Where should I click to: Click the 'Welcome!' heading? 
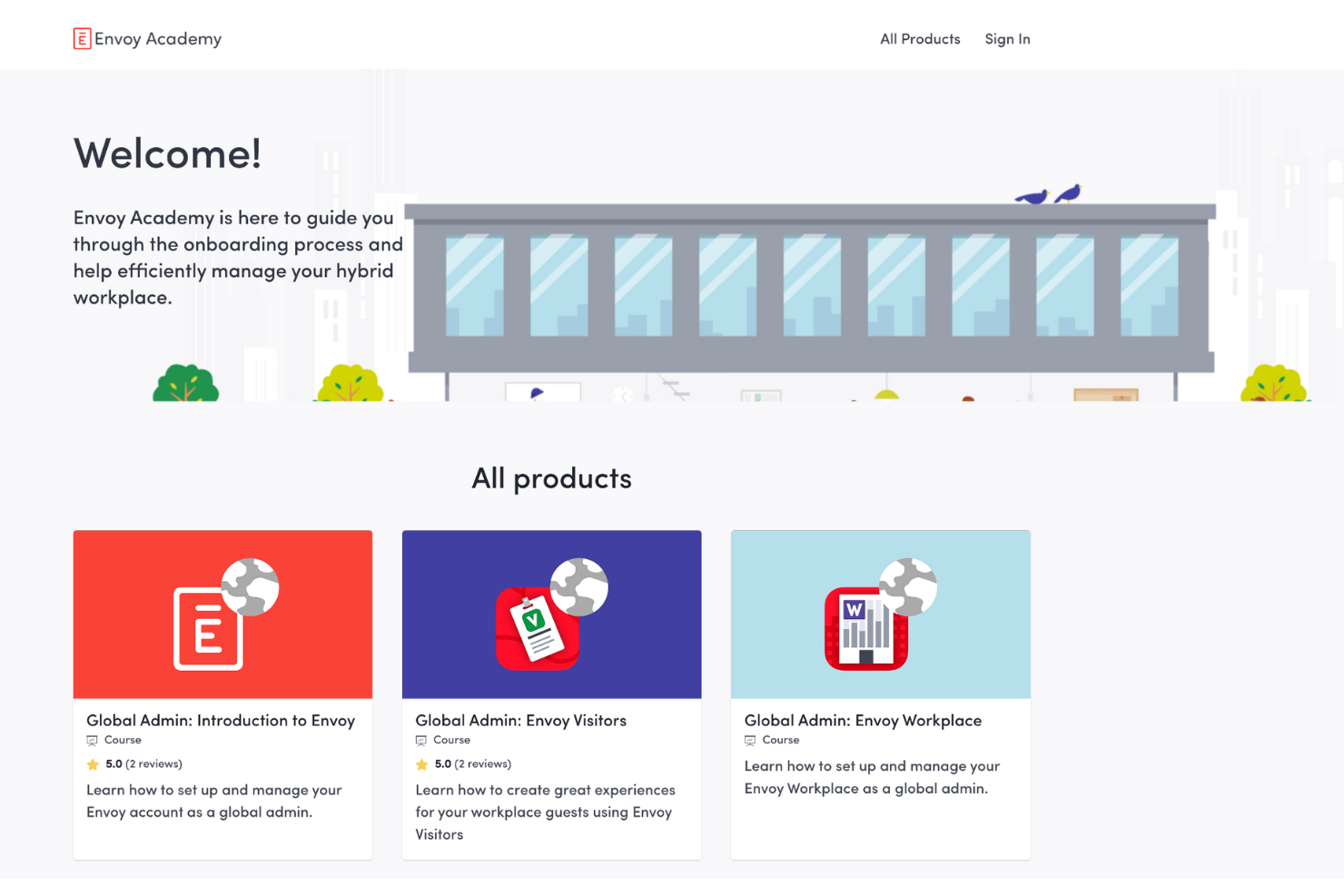168,153
